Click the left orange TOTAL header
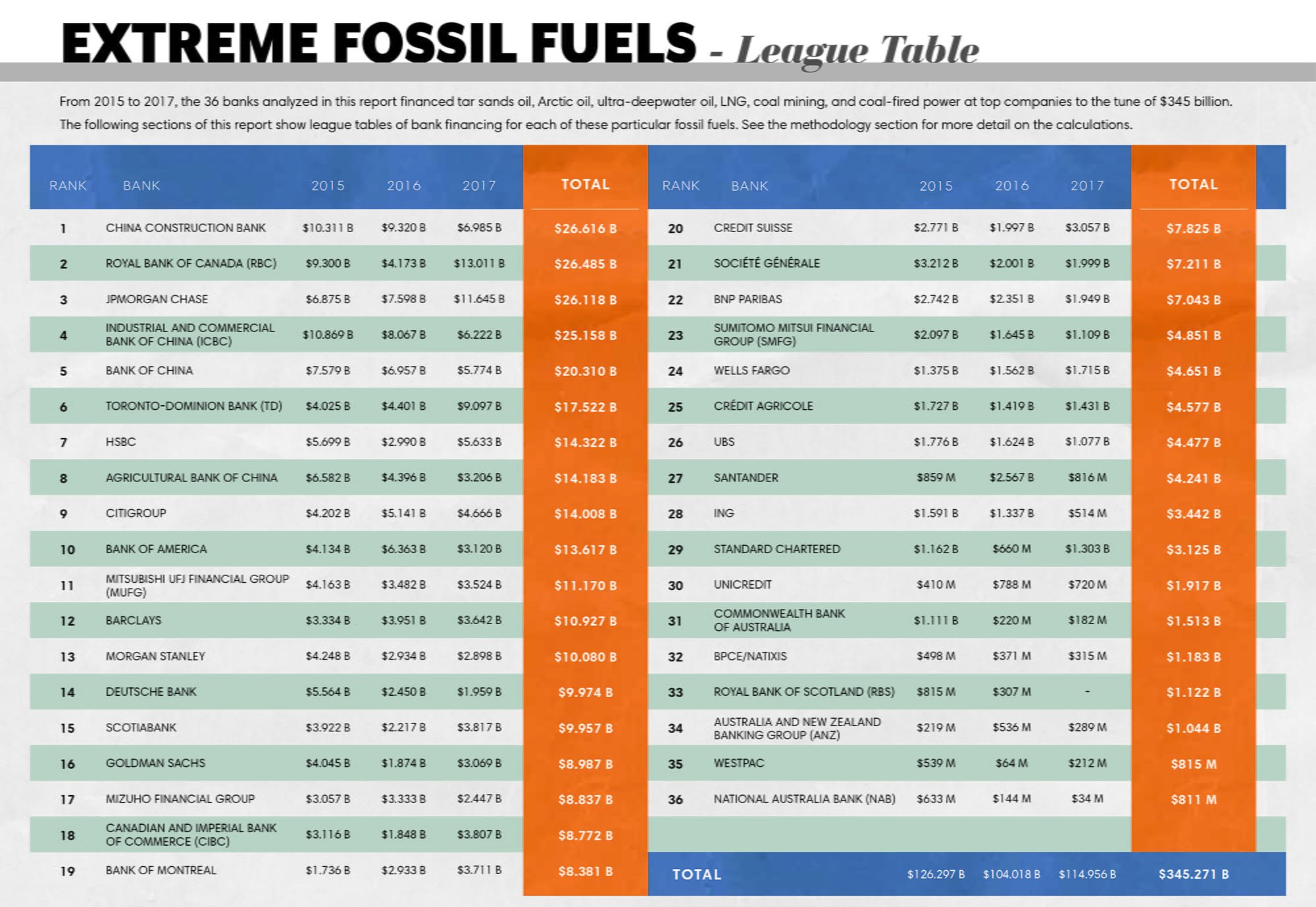Screen dimensions: 1316x907 click(585, 184)
